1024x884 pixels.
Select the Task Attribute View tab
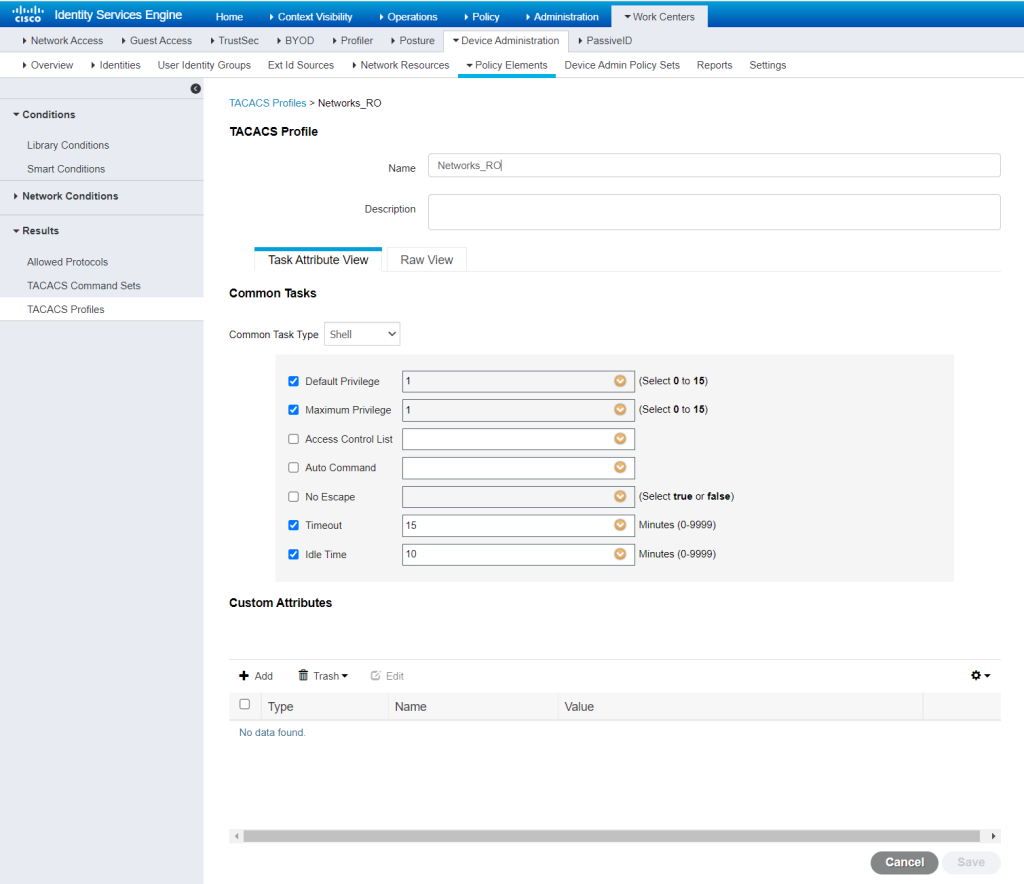tap(318, 260)
